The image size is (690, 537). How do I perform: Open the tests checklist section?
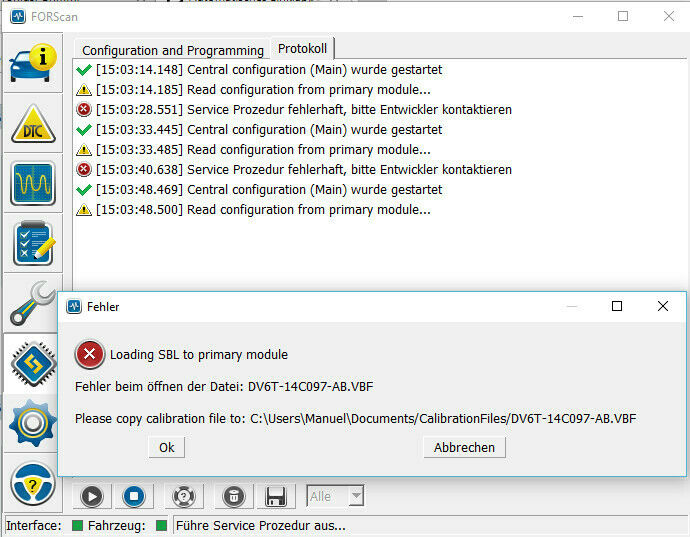pyautogui.click(x=33, y=243)
